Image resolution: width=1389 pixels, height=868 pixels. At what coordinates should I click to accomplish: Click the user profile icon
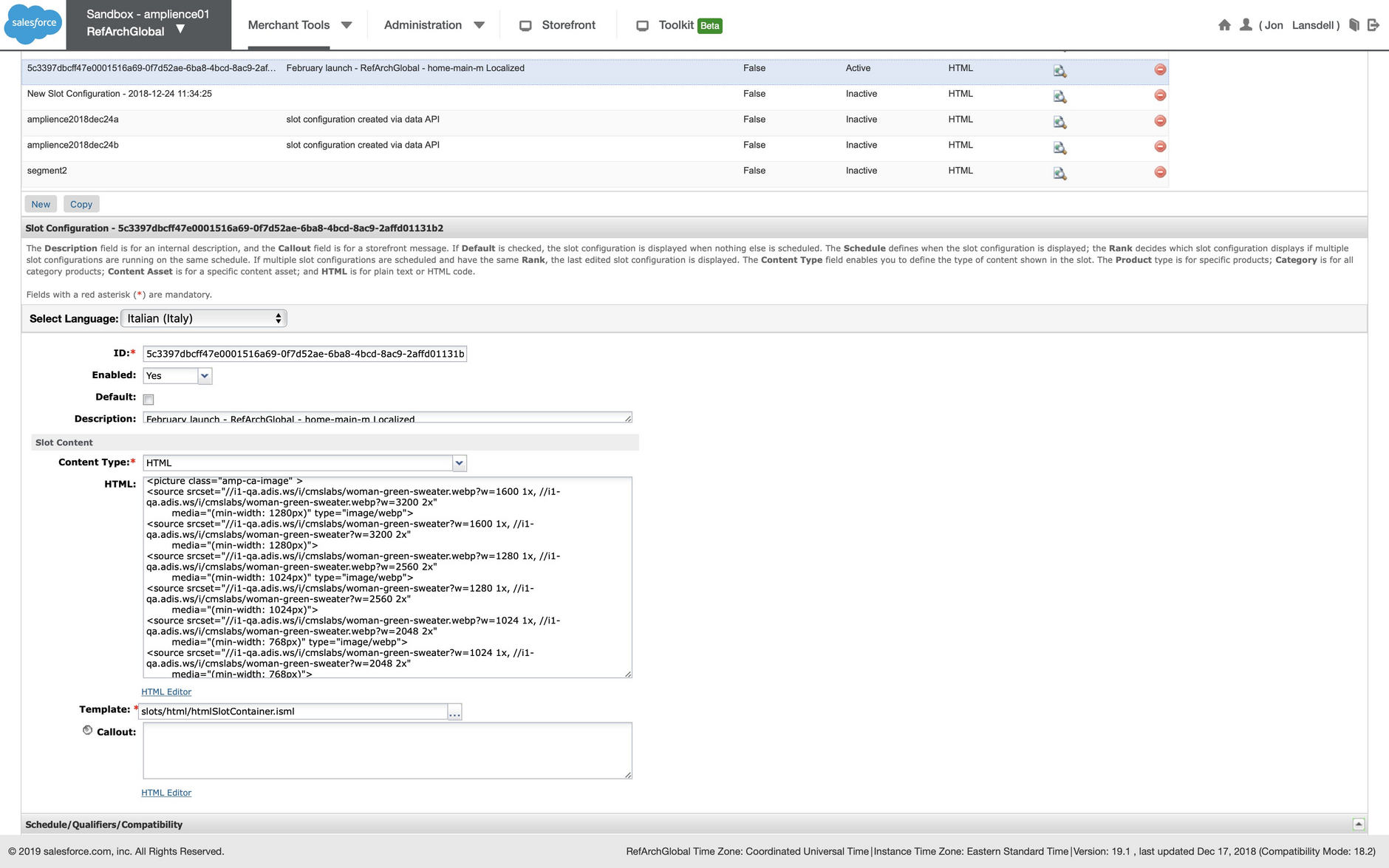click(1246, 25)
